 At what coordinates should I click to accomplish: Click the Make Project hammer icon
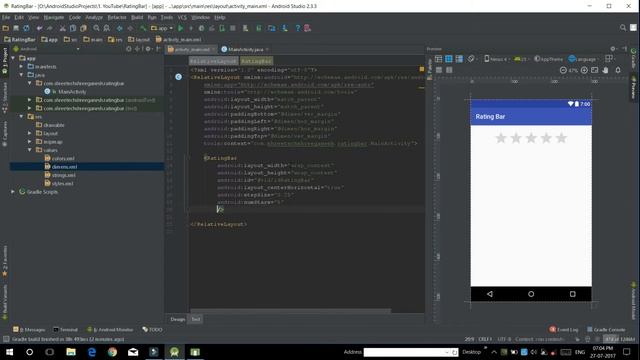(143, 28)
